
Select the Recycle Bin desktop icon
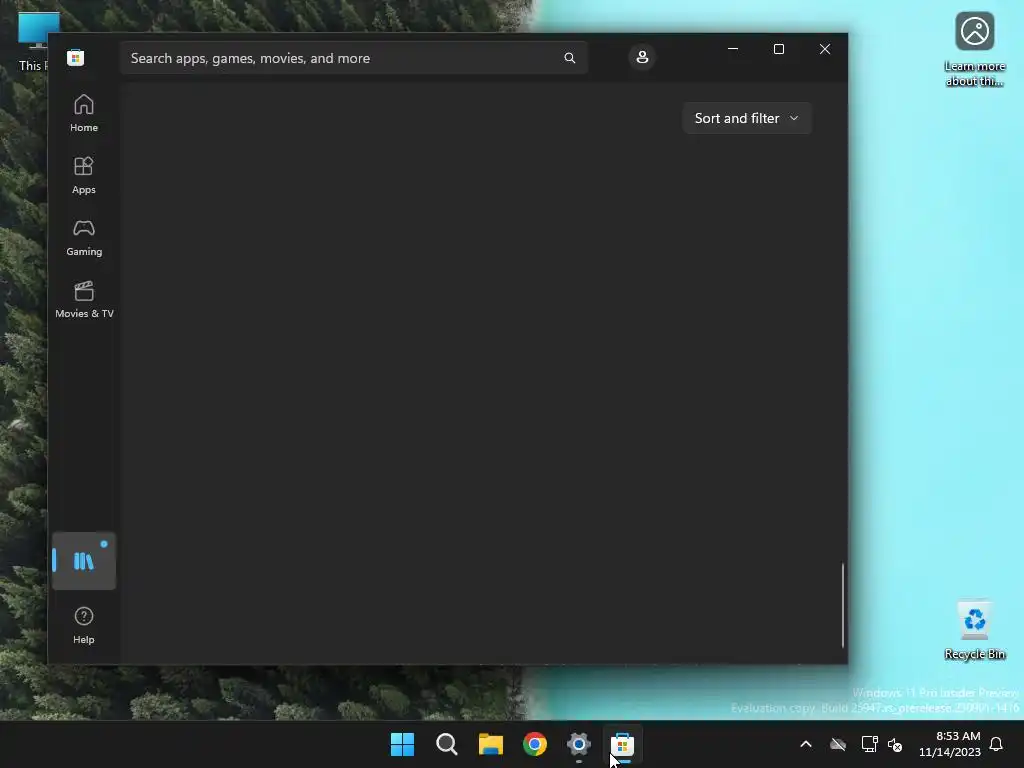tap(974, 630)
